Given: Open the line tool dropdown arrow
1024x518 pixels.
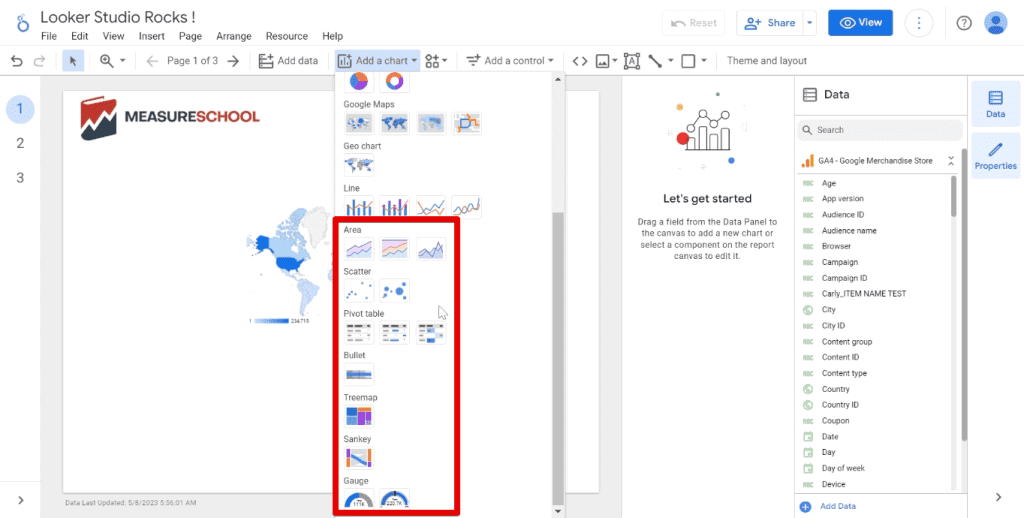Looking at the screenshot, I should tap(671, 61).
